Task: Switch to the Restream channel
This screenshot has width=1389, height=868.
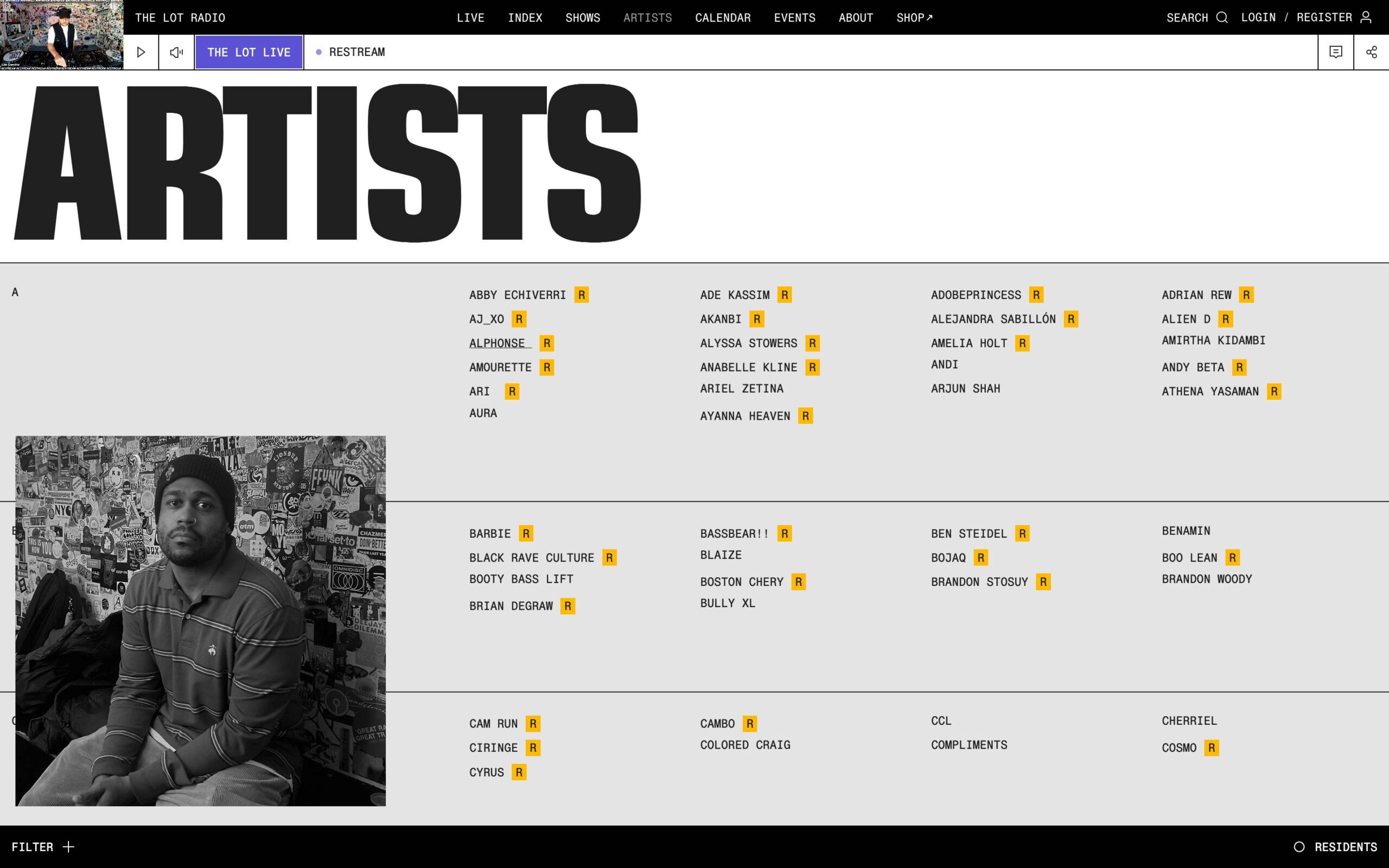Action: 356,52
